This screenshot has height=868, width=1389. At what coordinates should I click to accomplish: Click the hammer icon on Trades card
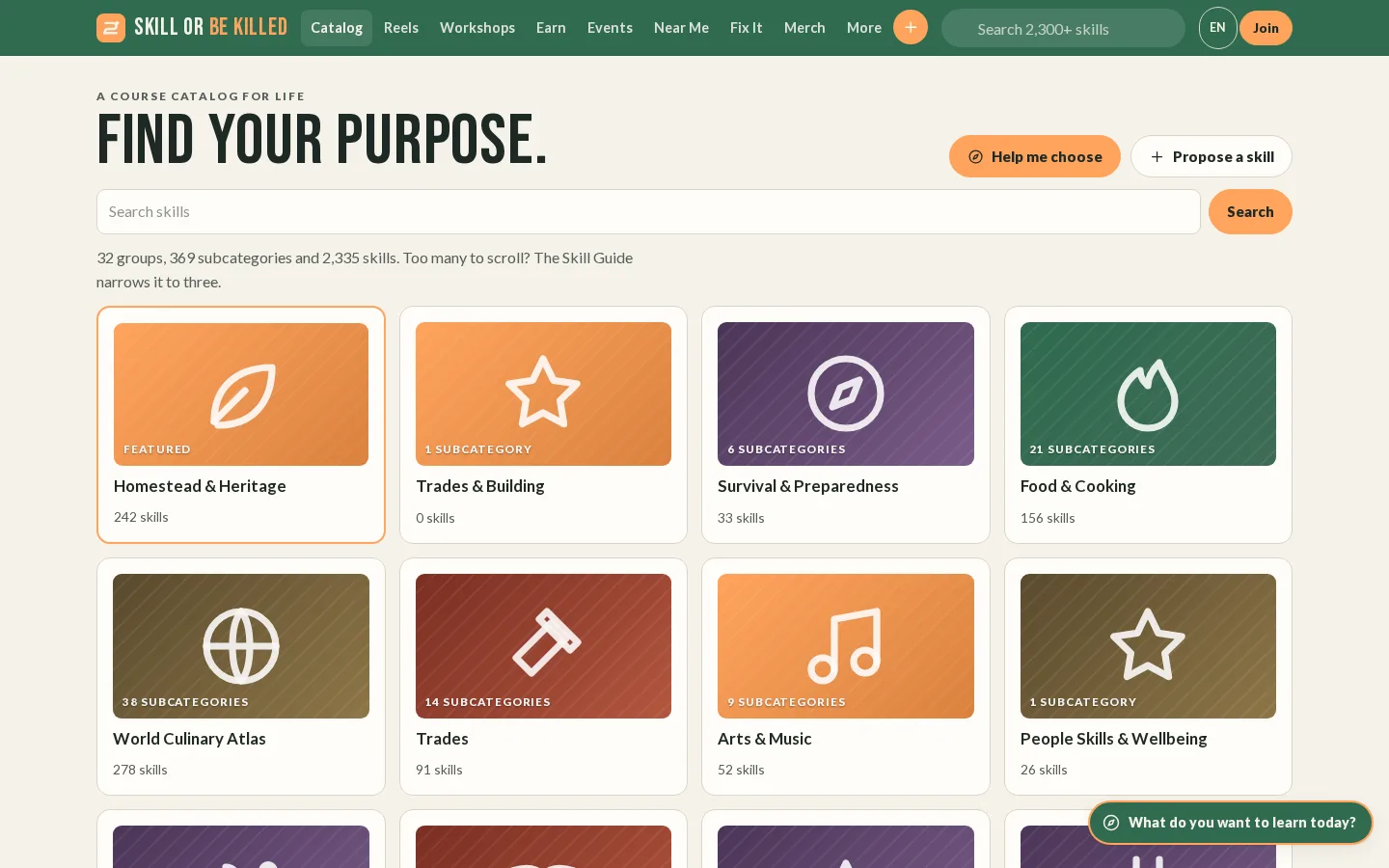pyautogui.click(x=546, y=642)
